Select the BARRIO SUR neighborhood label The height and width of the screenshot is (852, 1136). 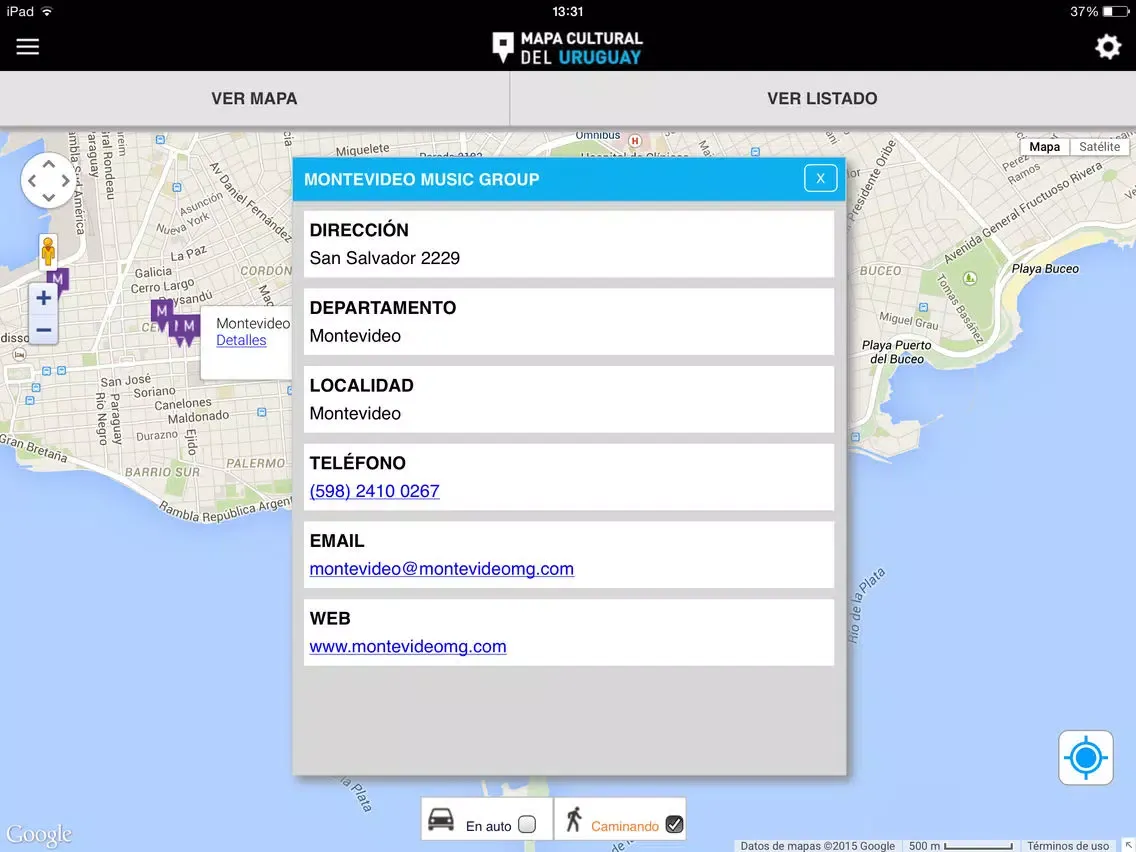(x=162, y=472)
